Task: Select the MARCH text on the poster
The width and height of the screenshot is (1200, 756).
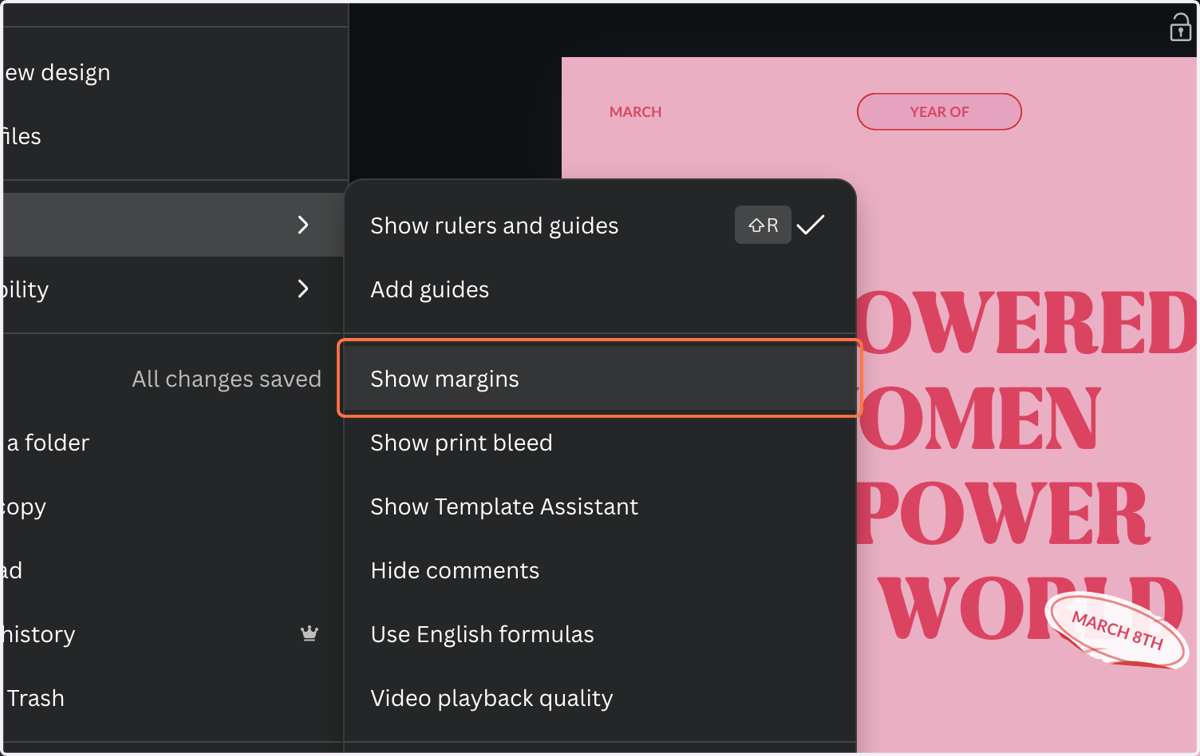Action: pos(636,112)
